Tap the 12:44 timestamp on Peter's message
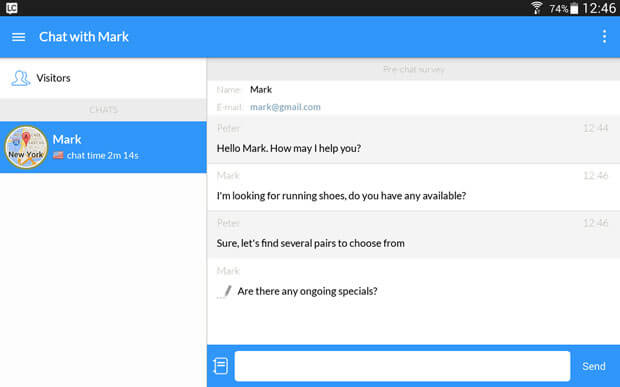The width and height of the screenshot is (620, 387). pyautogui.click(x=595, y=128)
